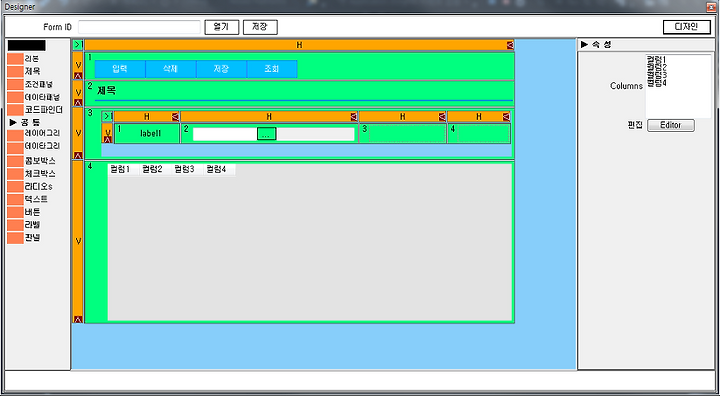This screenshot has width=720, height=396.
Task: Click red handle on the inner V bar
Action: point(107,140)
